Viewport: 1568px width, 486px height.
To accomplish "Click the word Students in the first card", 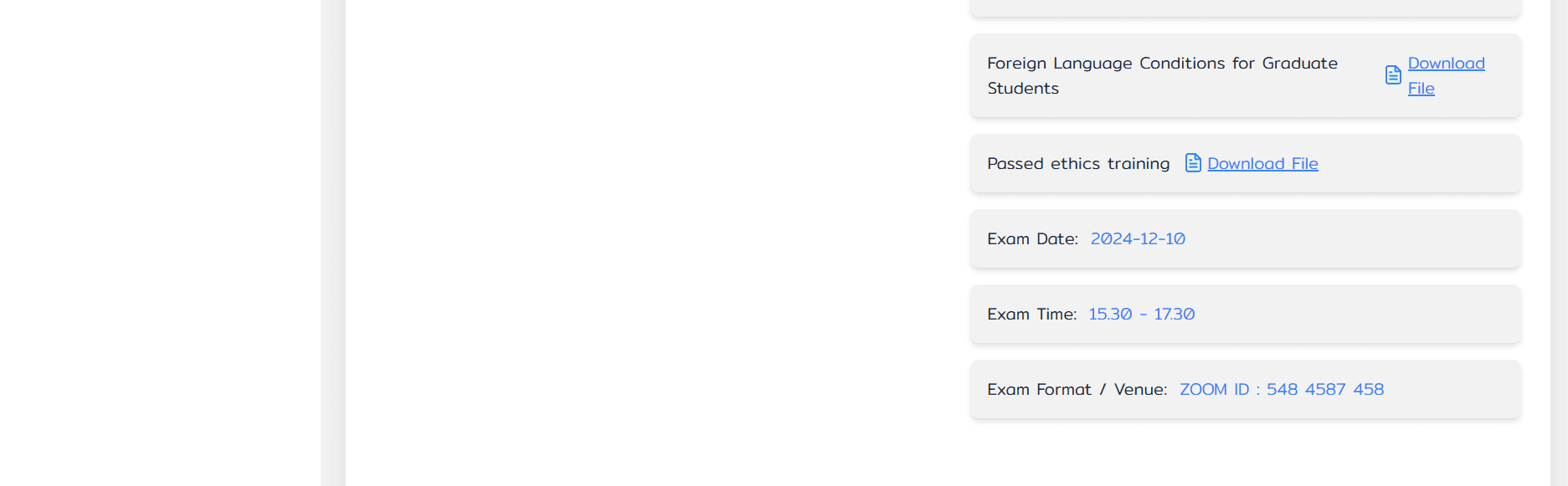I will point(1023,89).
